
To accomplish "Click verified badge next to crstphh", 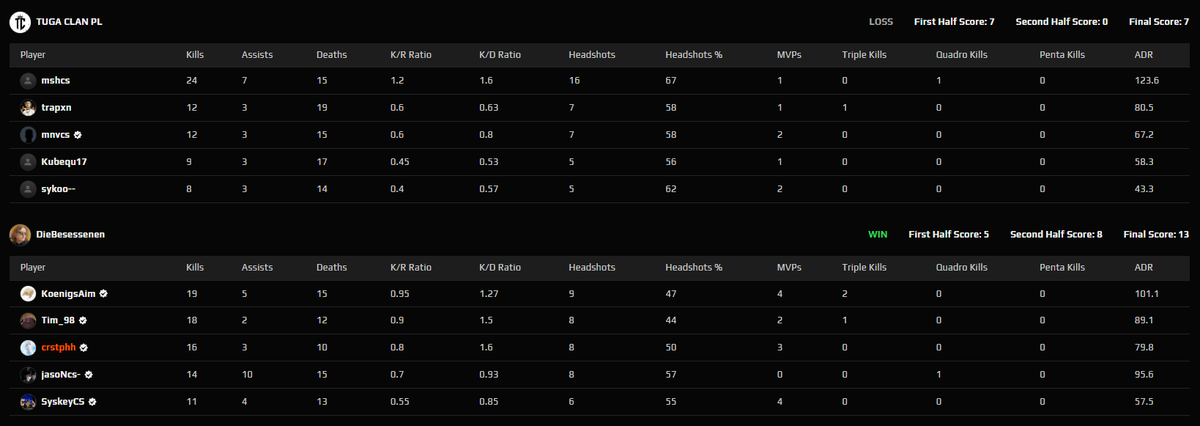I will click(84, 348).
